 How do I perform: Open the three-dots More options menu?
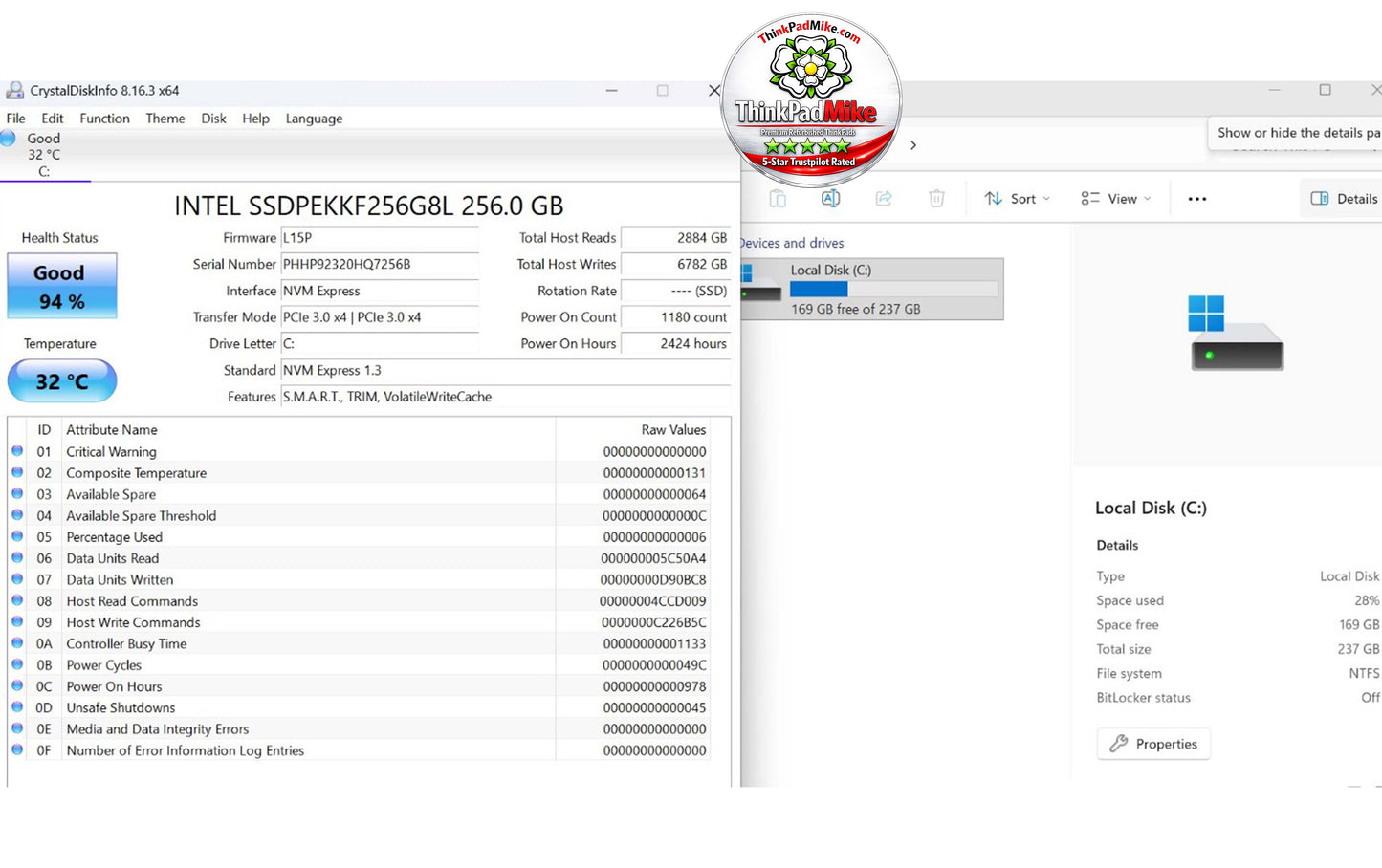click(1196, 199)
